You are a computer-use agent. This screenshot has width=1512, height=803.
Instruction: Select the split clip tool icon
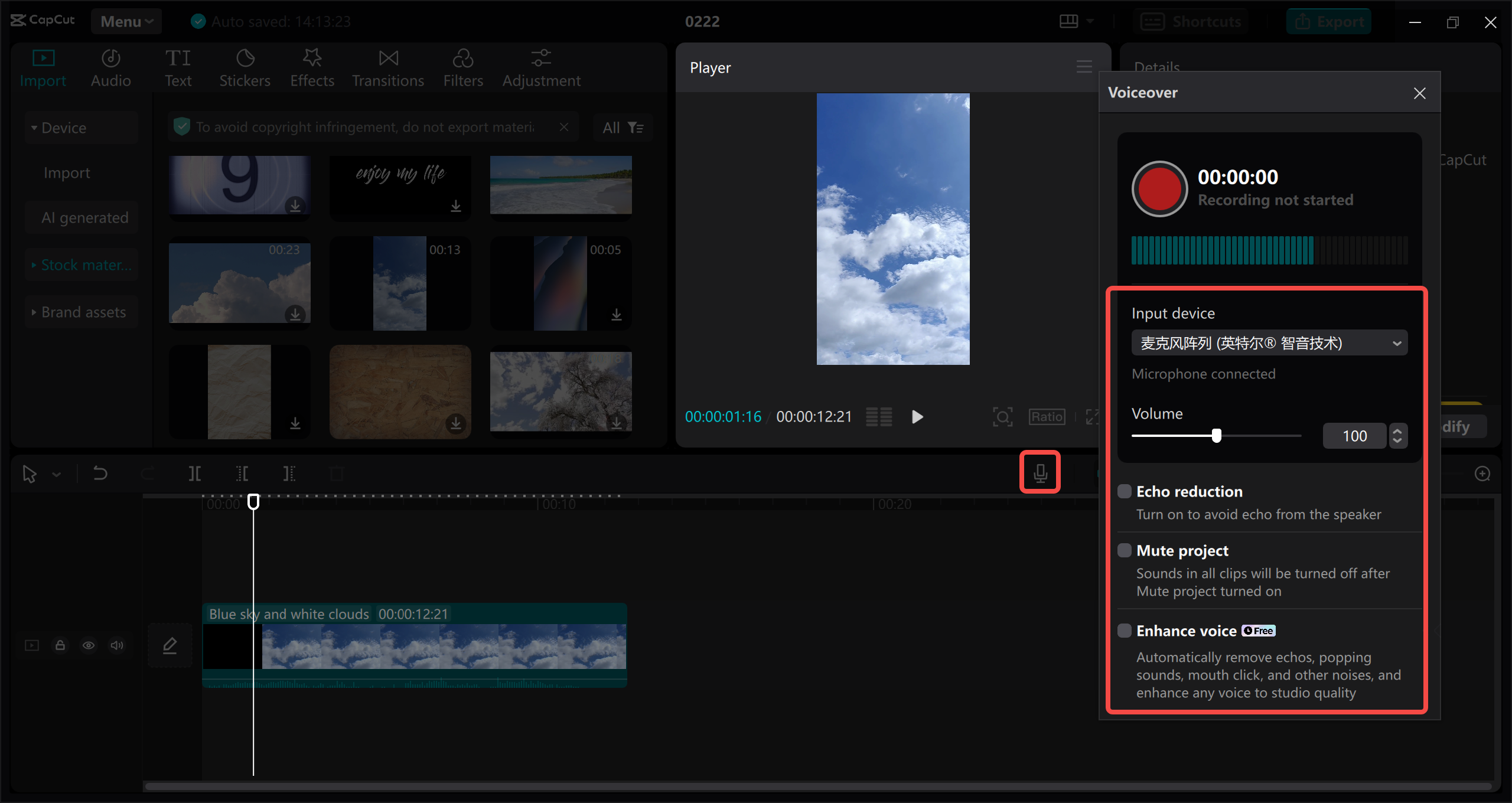click(194, 473)
